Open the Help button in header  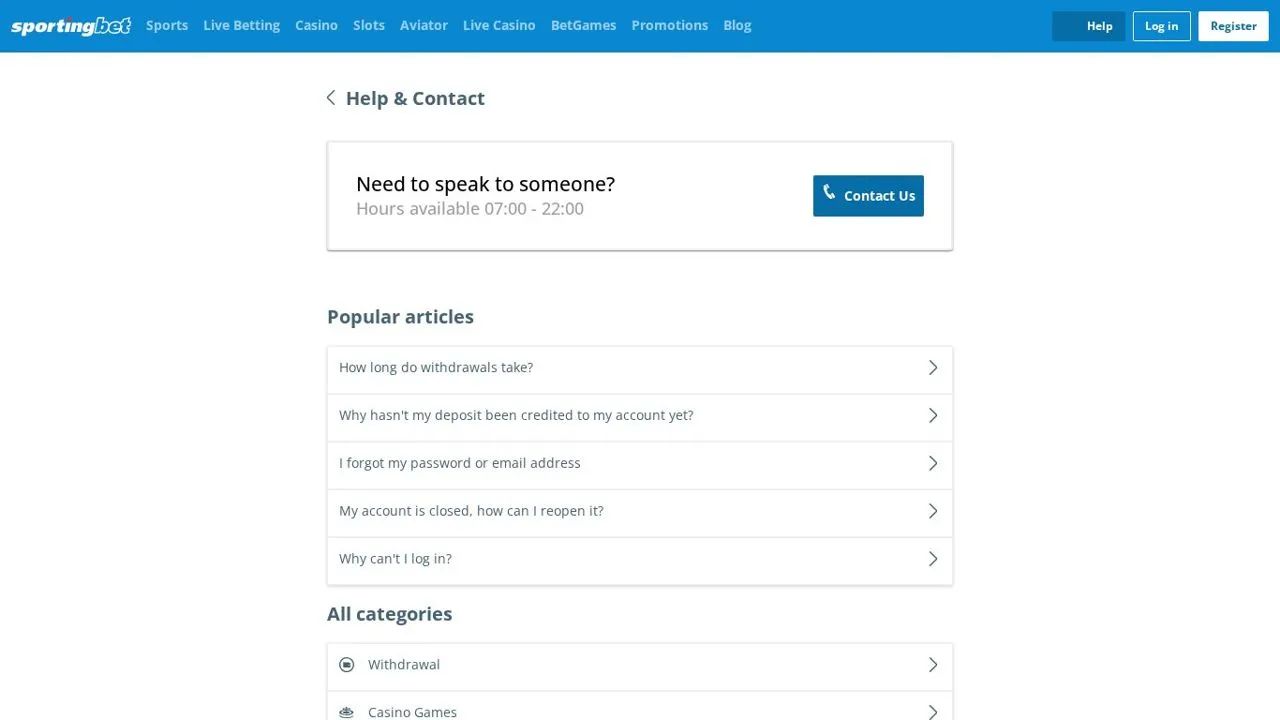[x=1088, y=26]
